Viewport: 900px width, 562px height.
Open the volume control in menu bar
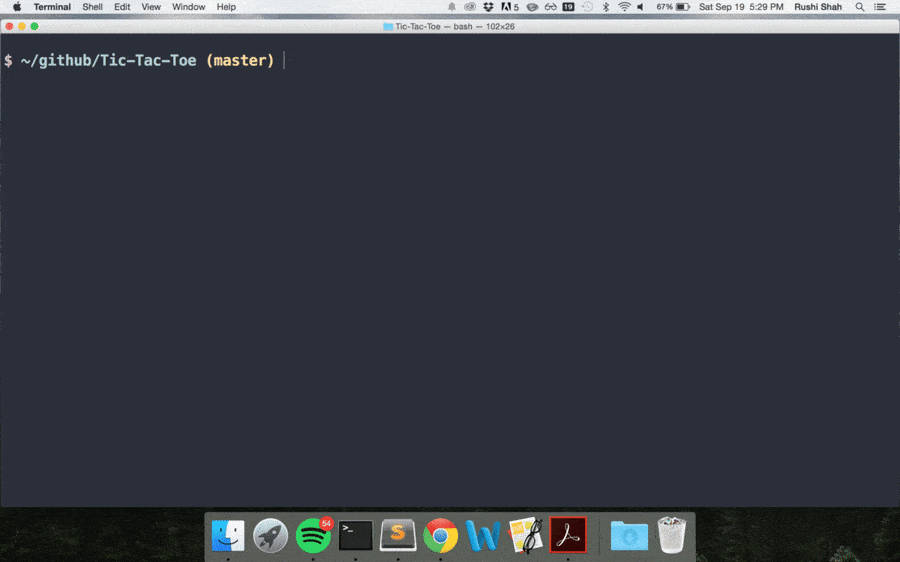(641, 7)
